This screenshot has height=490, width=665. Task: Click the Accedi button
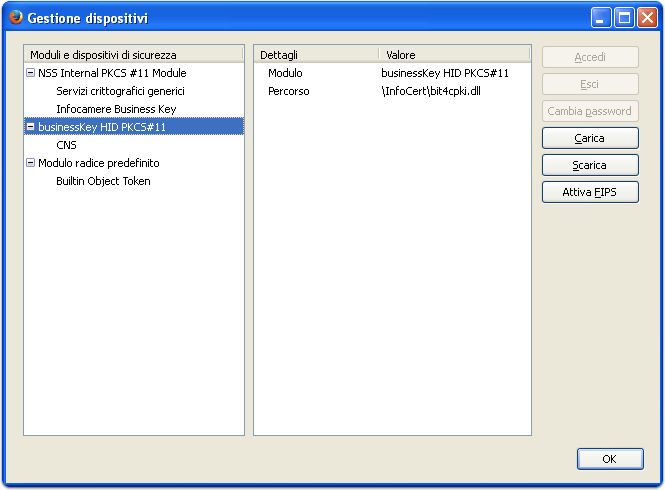[590, 57]
